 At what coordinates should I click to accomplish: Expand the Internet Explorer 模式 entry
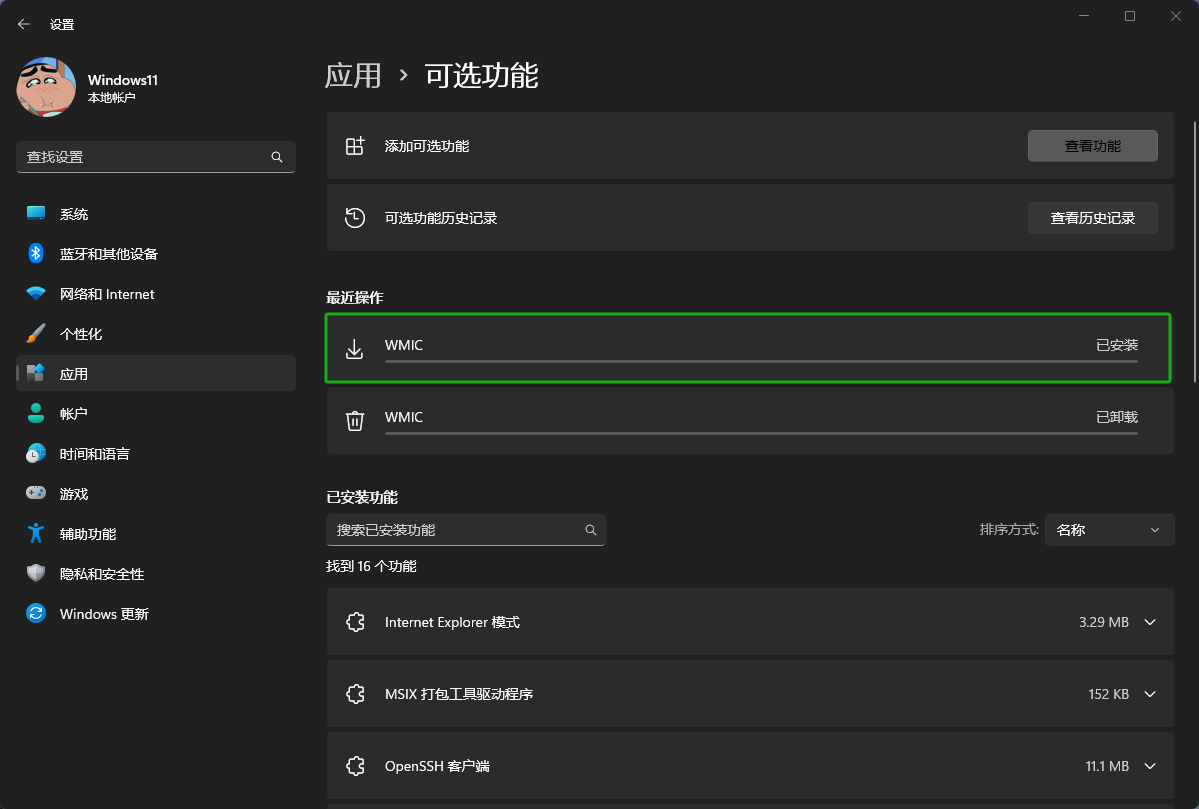pyautogui.click(x=1150, y=622)
